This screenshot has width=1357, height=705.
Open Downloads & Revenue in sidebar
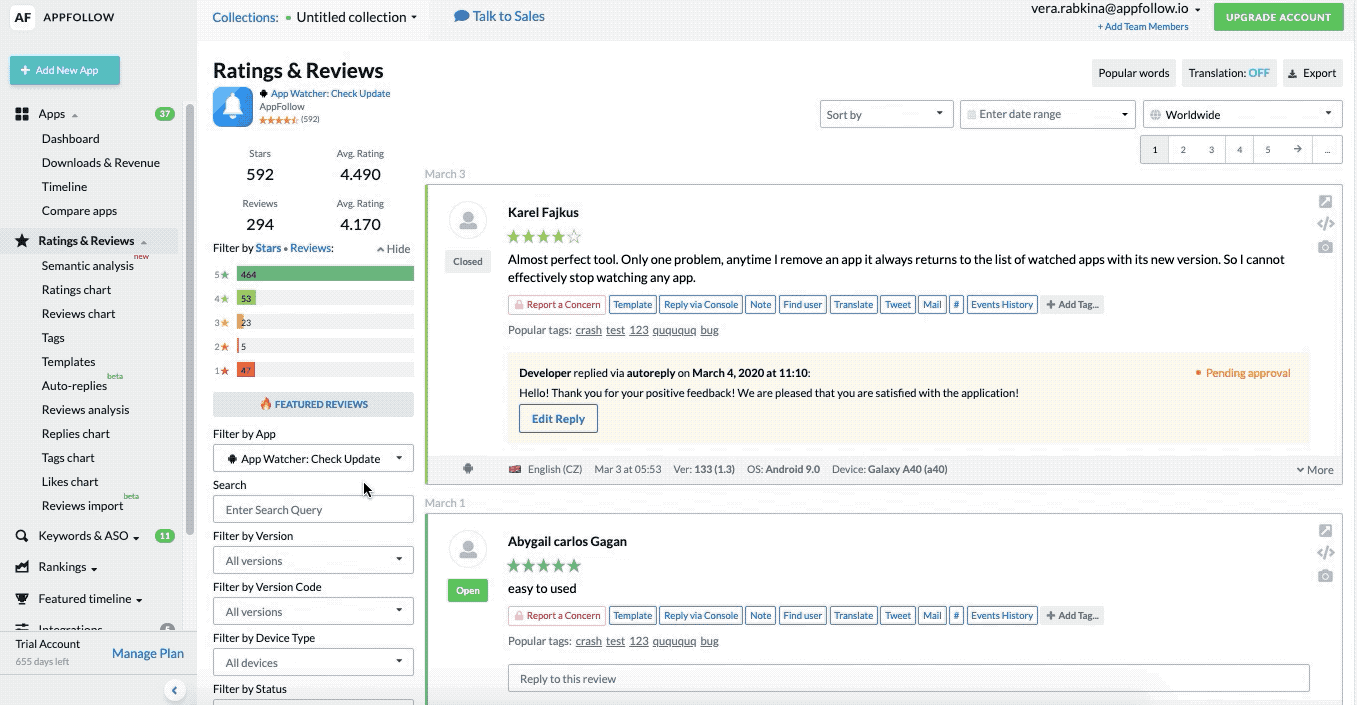(100, 163)
